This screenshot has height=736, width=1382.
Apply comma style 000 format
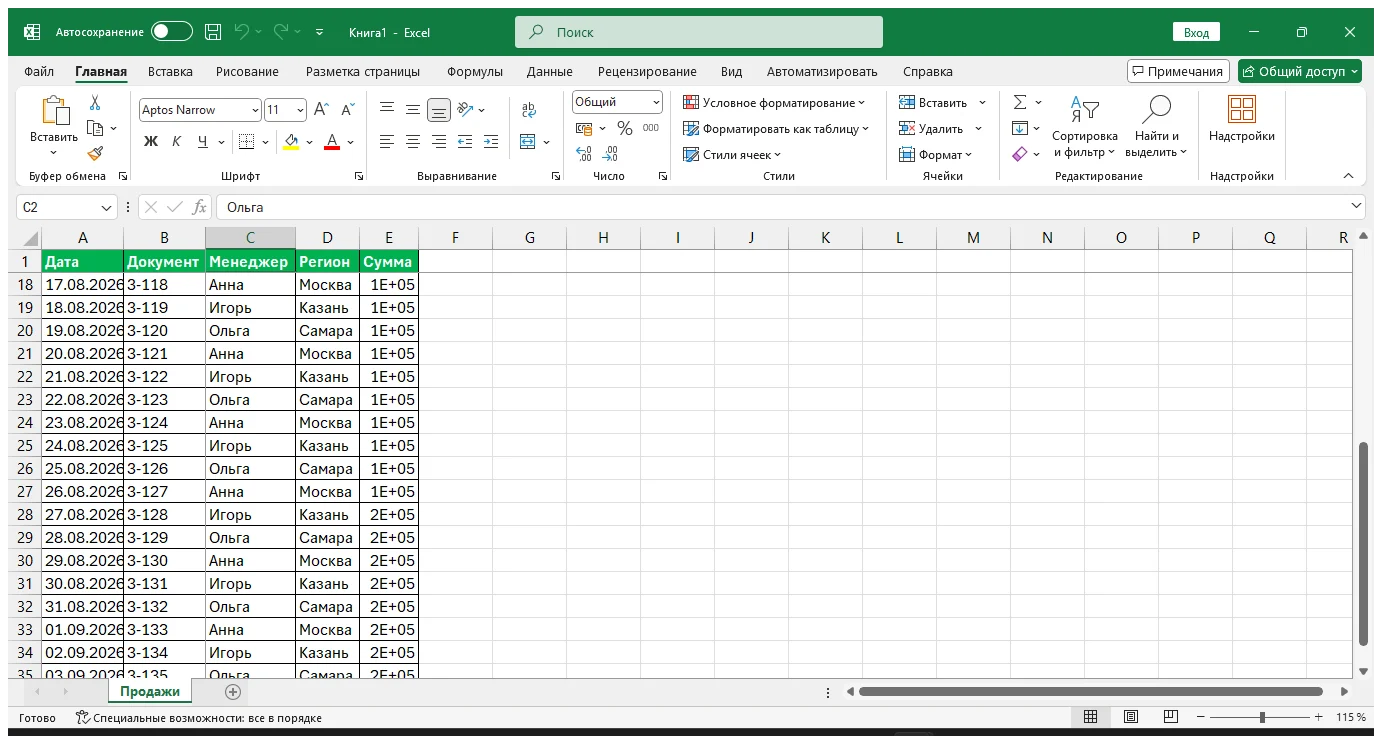tap(651, 128)
